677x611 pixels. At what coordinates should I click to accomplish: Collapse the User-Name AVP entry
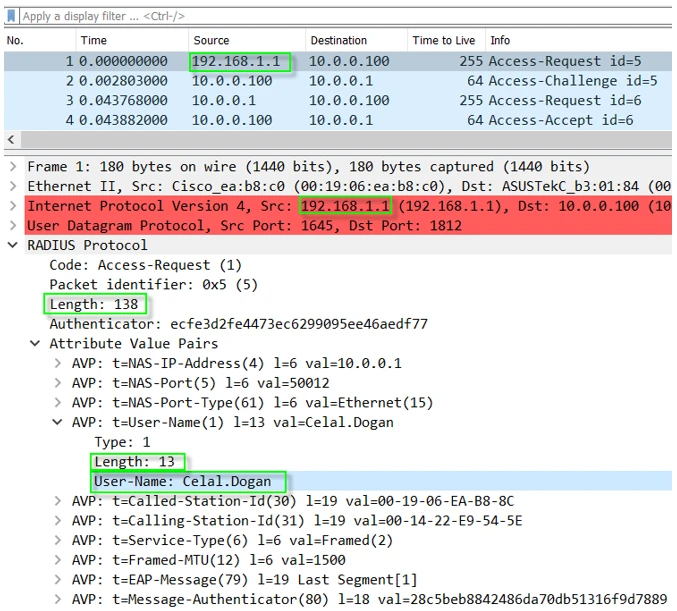pyautogui.click(x=58, y=422)
